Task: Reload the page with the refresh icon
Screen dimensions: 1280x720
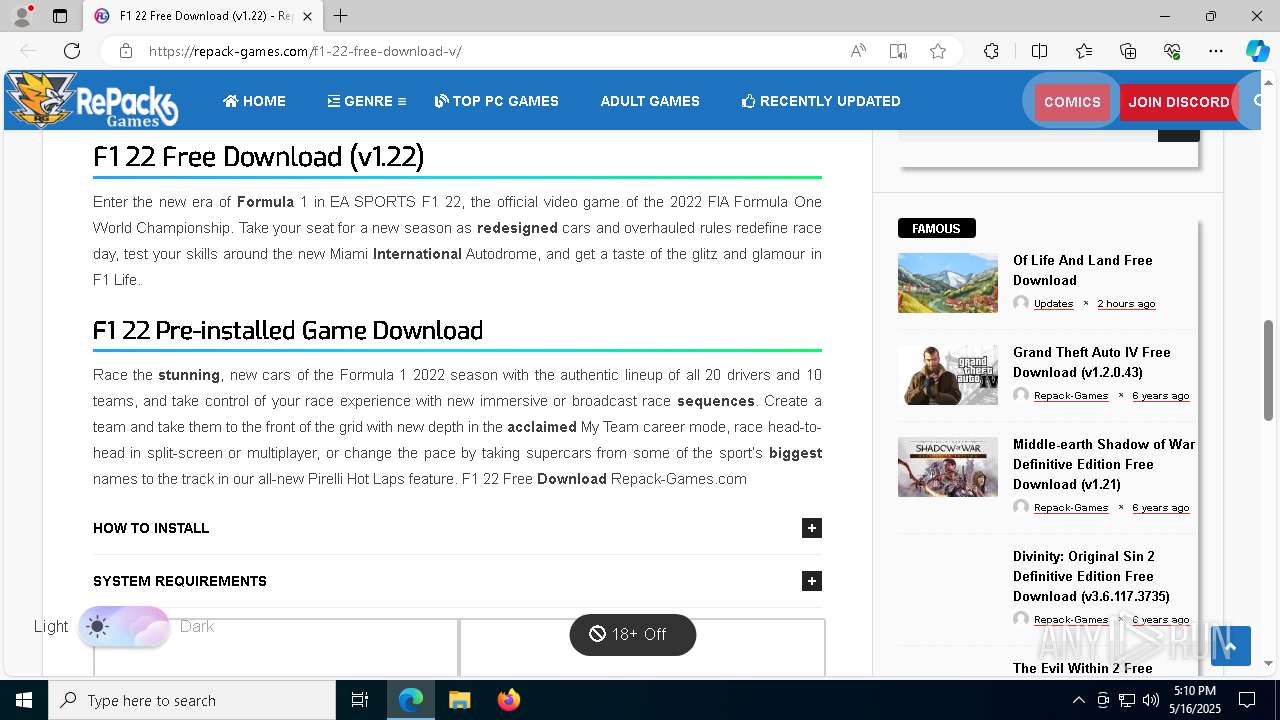Action: [72, 51]
